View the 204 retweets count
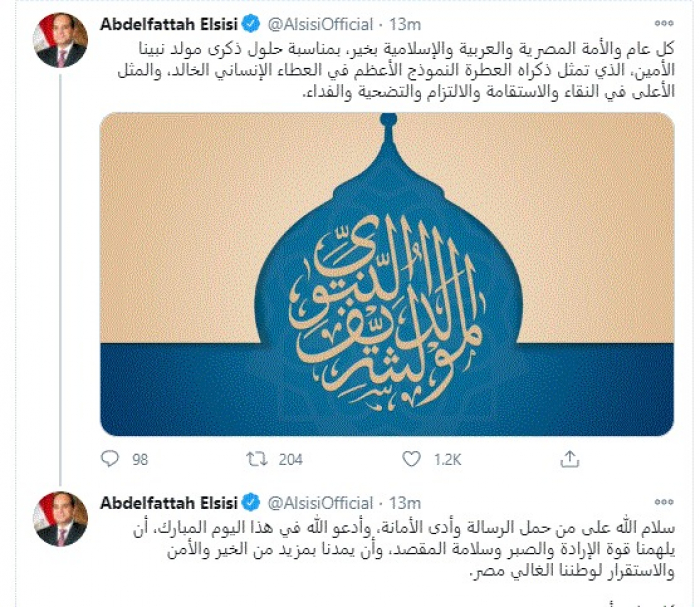This screenshot has height=607, width=700. point(291,459)
